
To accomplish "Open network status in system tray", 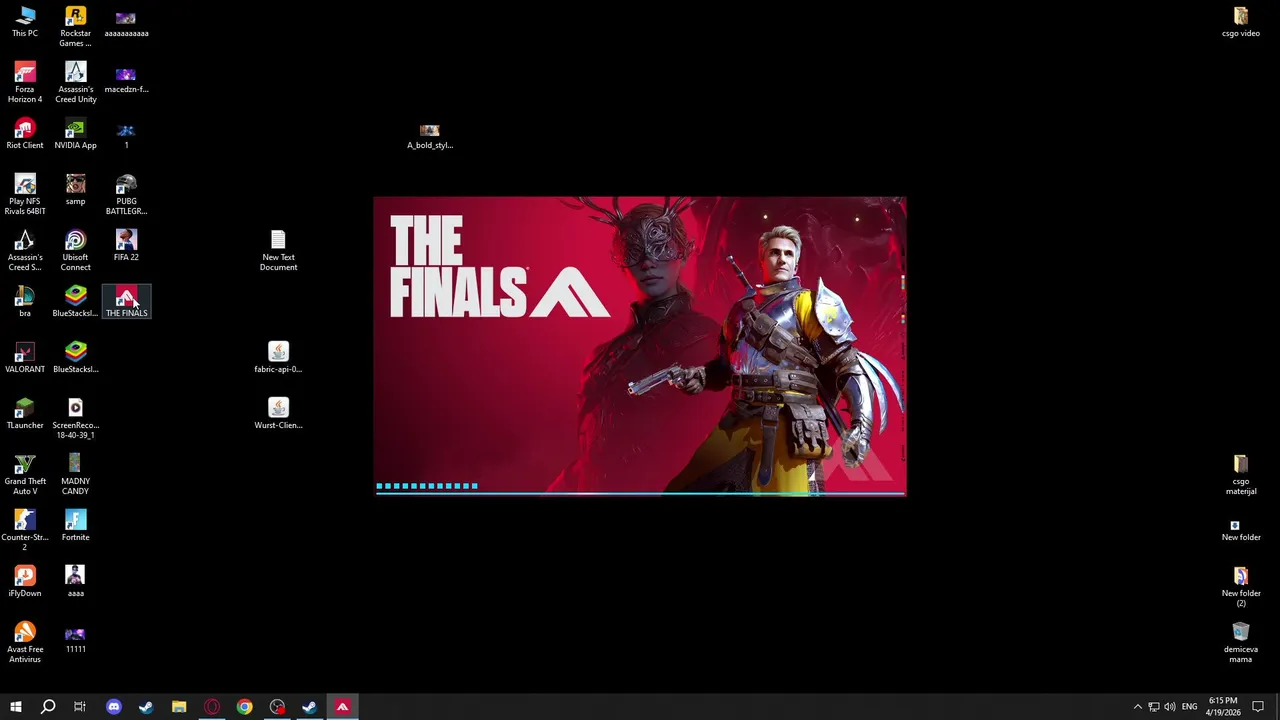I will 1154,707.
